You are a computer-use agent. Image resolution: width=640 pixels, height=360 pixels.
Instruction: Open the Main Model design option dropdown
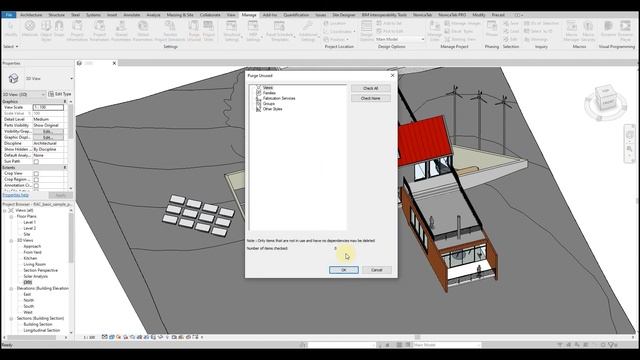[400, 39]
